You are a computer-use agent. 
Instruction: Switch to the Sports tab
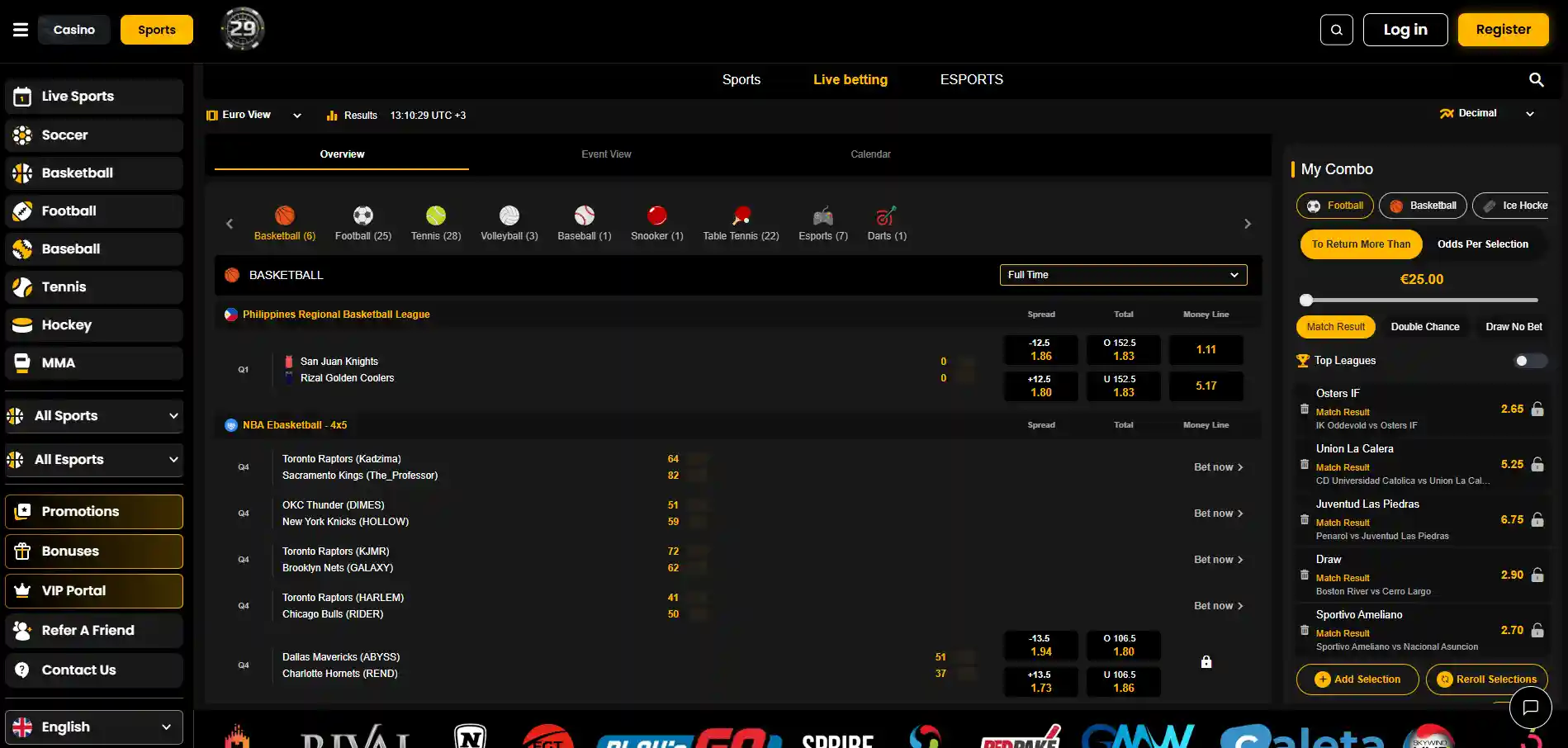click(x=741, y=79)
